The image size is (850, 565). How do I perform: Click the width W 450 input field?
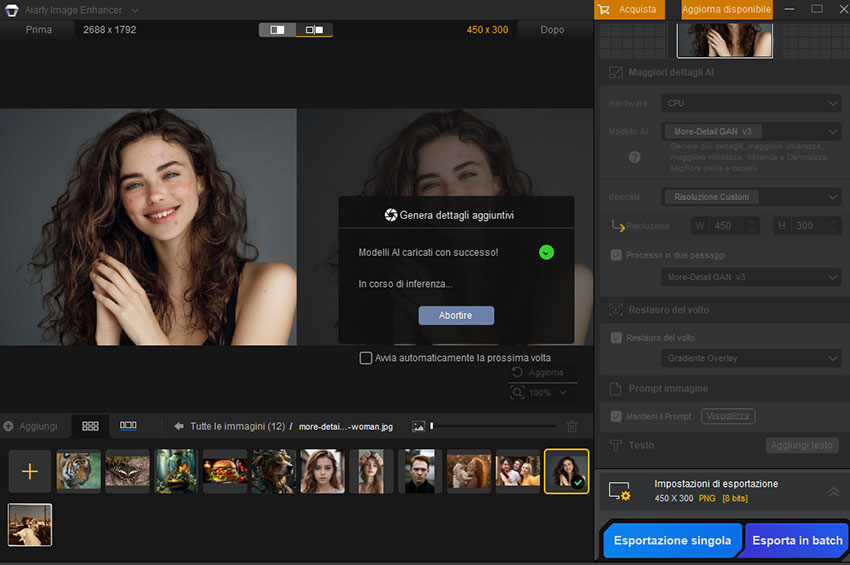pos(725,226)
